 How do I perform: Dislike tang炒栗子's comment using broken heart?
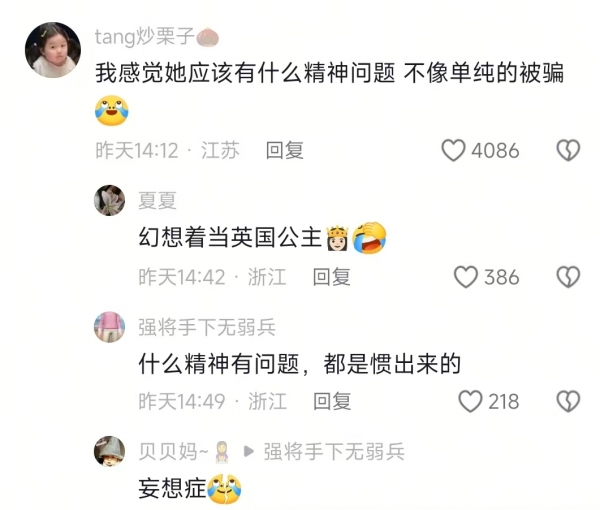[568, 150]
